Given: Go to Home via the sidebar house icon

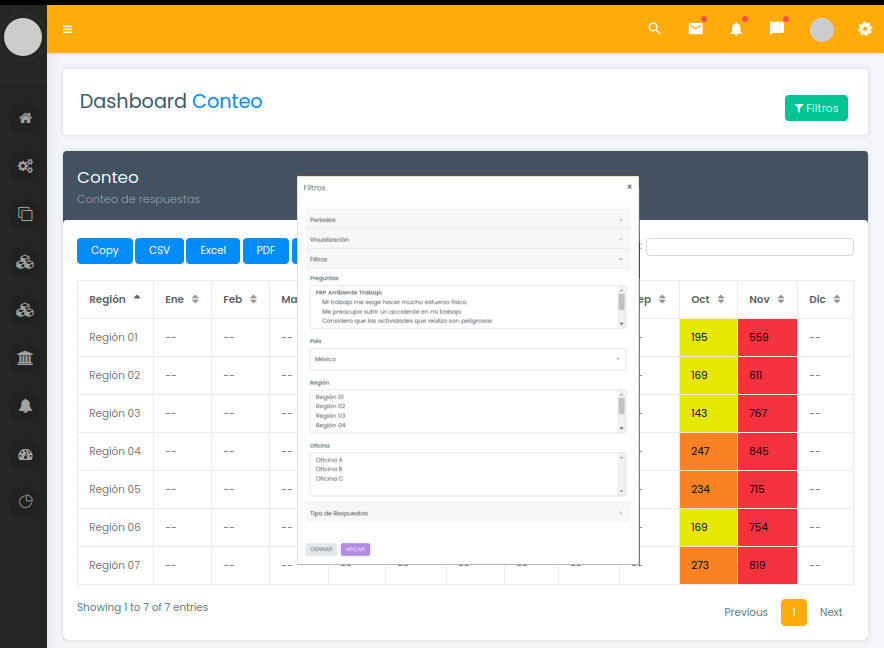Looking at the screenshot, I should pyautogui.click(x=26, y=118).
